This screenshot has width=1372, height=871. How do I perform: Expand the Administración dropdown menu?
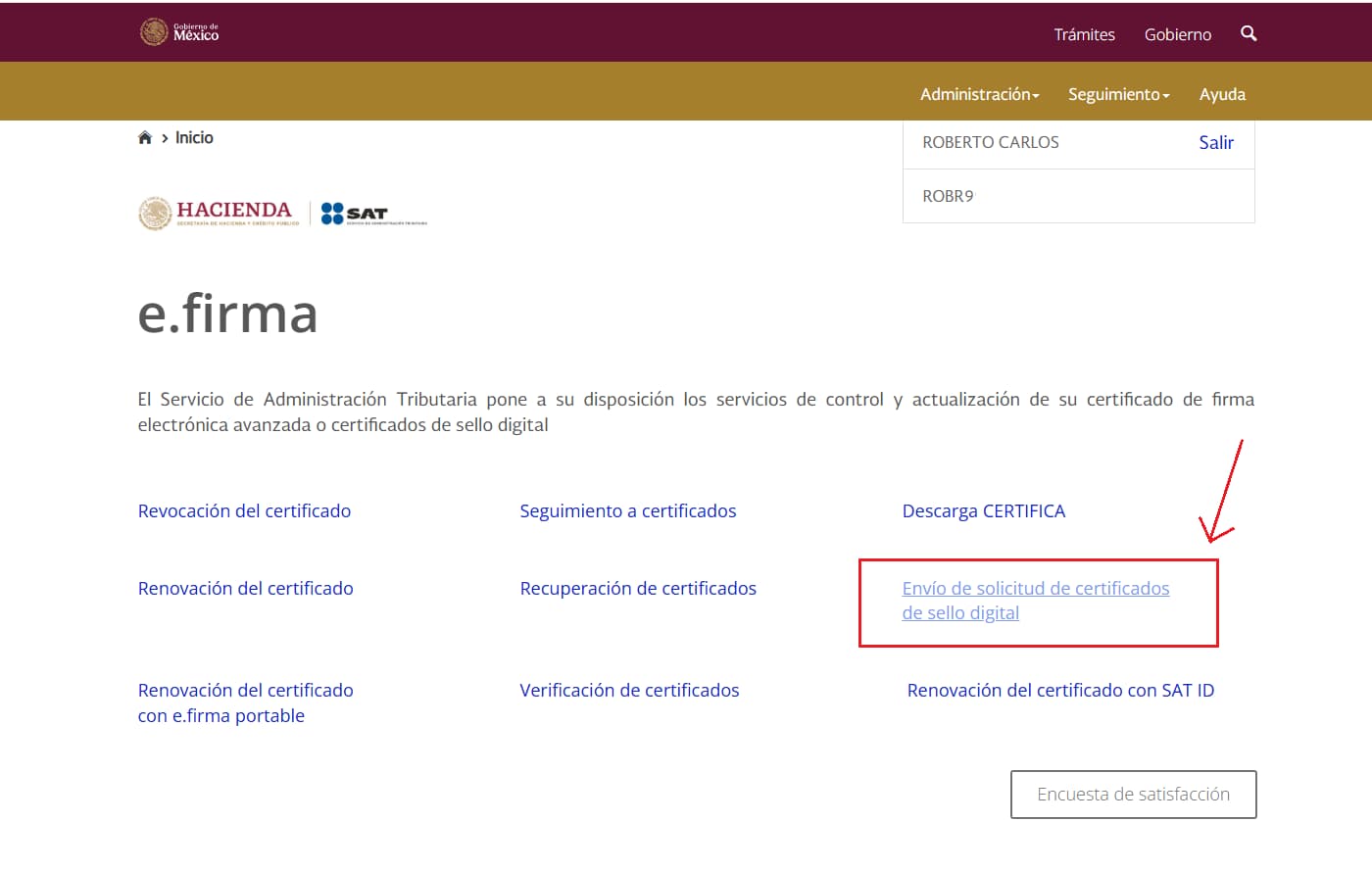[x=980, y=94]
